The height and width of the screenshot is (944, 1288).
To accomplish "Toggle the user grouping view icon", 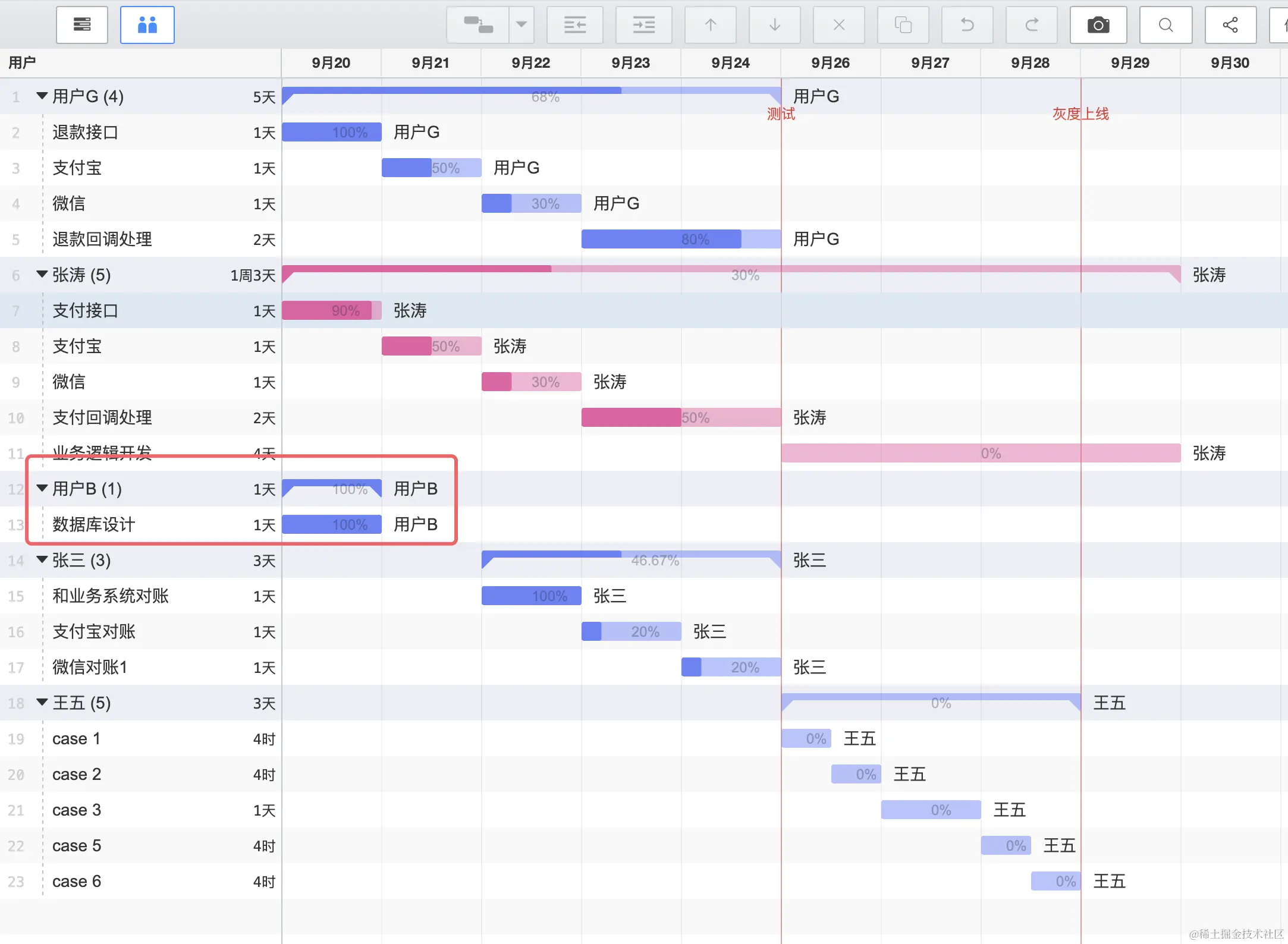I will pos(147,25).
